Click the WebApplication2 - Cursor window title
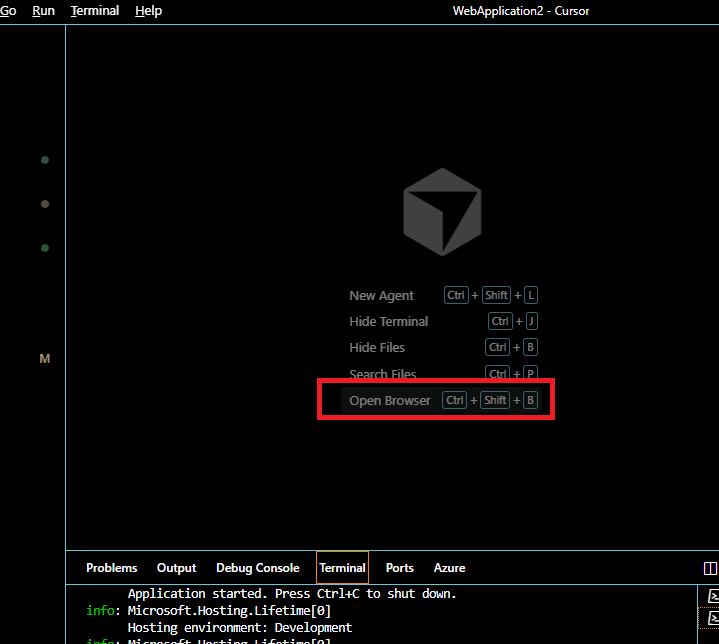The image size is (719, 644). pyautogui.click(x=521, y=11)
